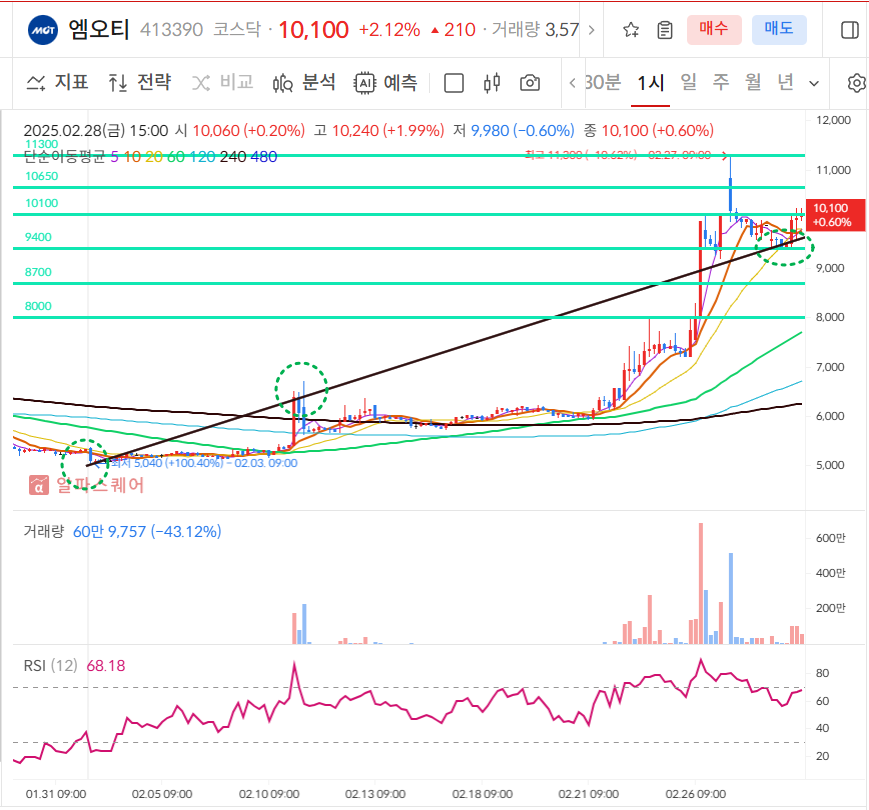Image resolution: width=869 pixels, height=810 pixels.
Task: Click the yellow 20 moving-average label
Action: pyautogui.click(x=155, y=157)
